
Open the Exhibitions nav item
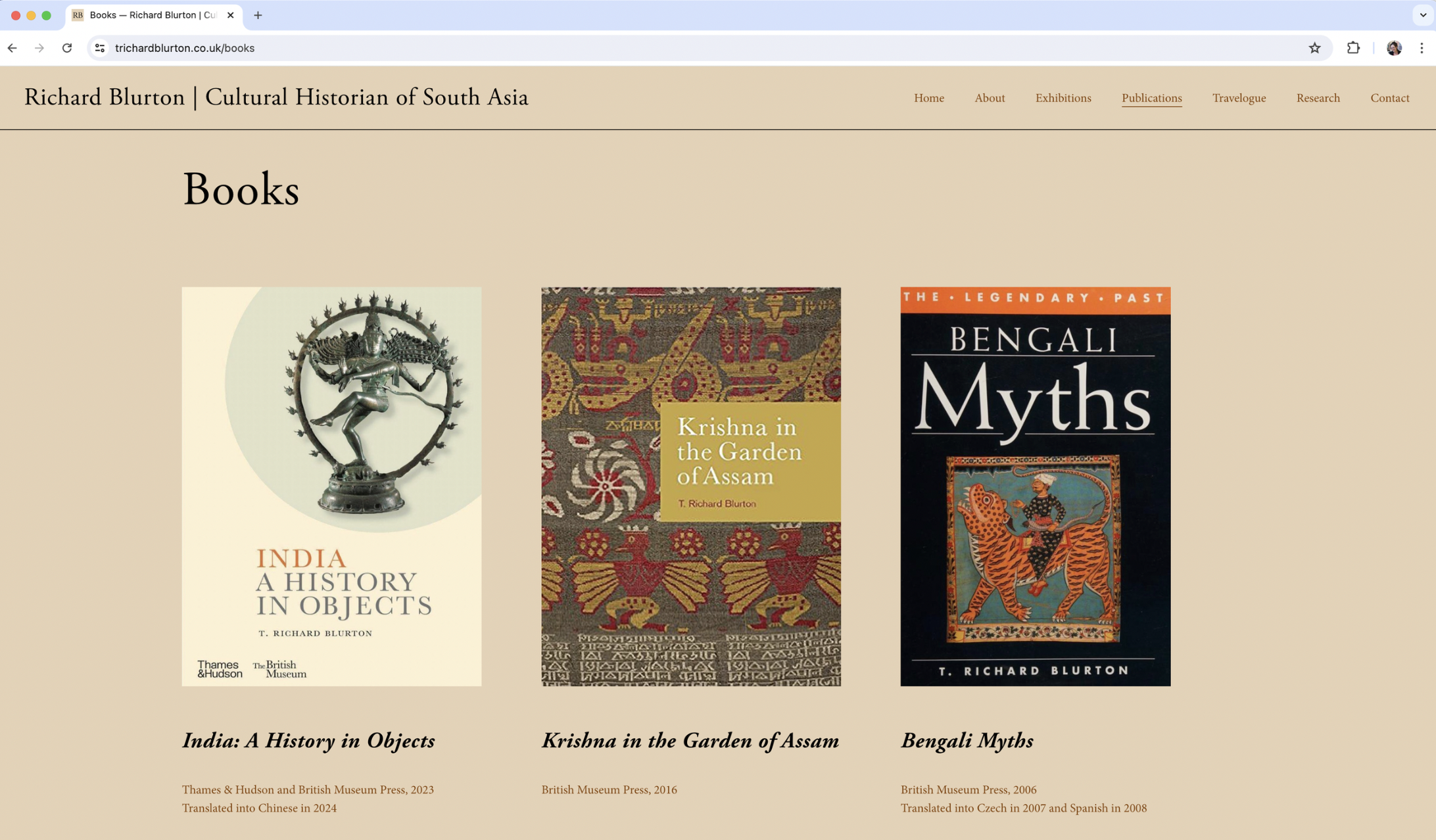coord(1063,98)
